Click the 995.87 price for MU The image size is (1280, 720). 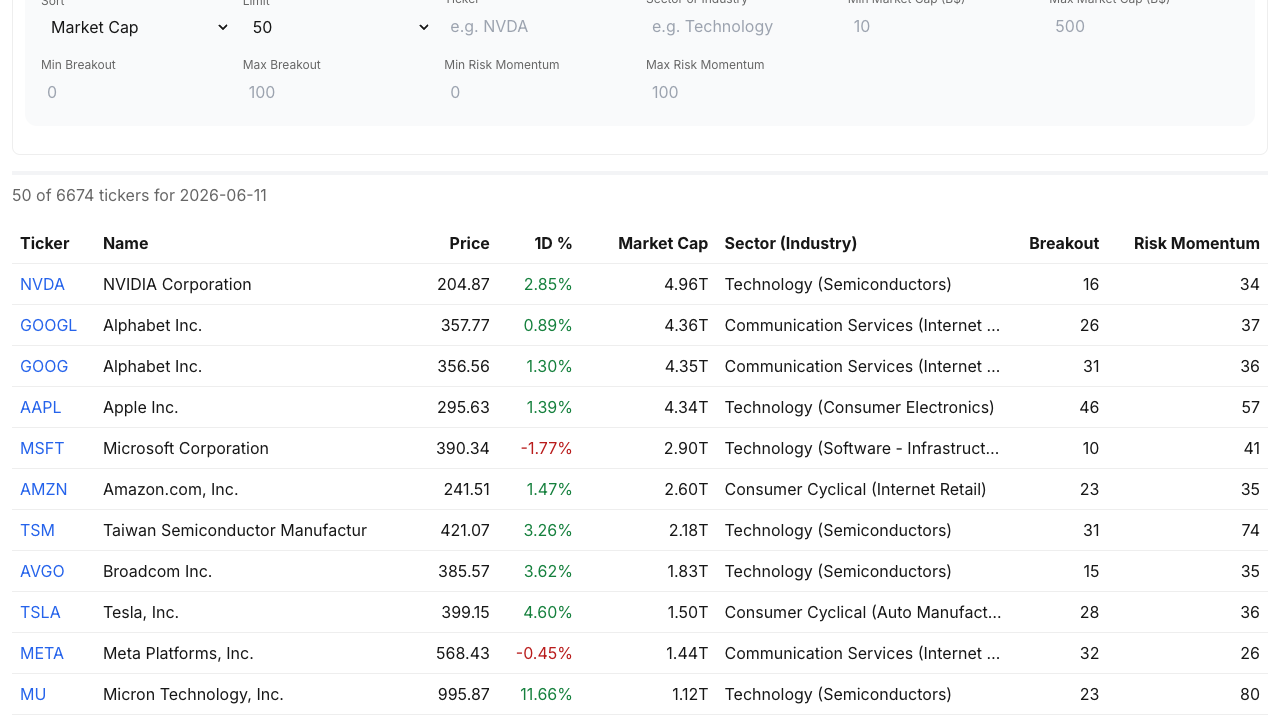point(463,694)
